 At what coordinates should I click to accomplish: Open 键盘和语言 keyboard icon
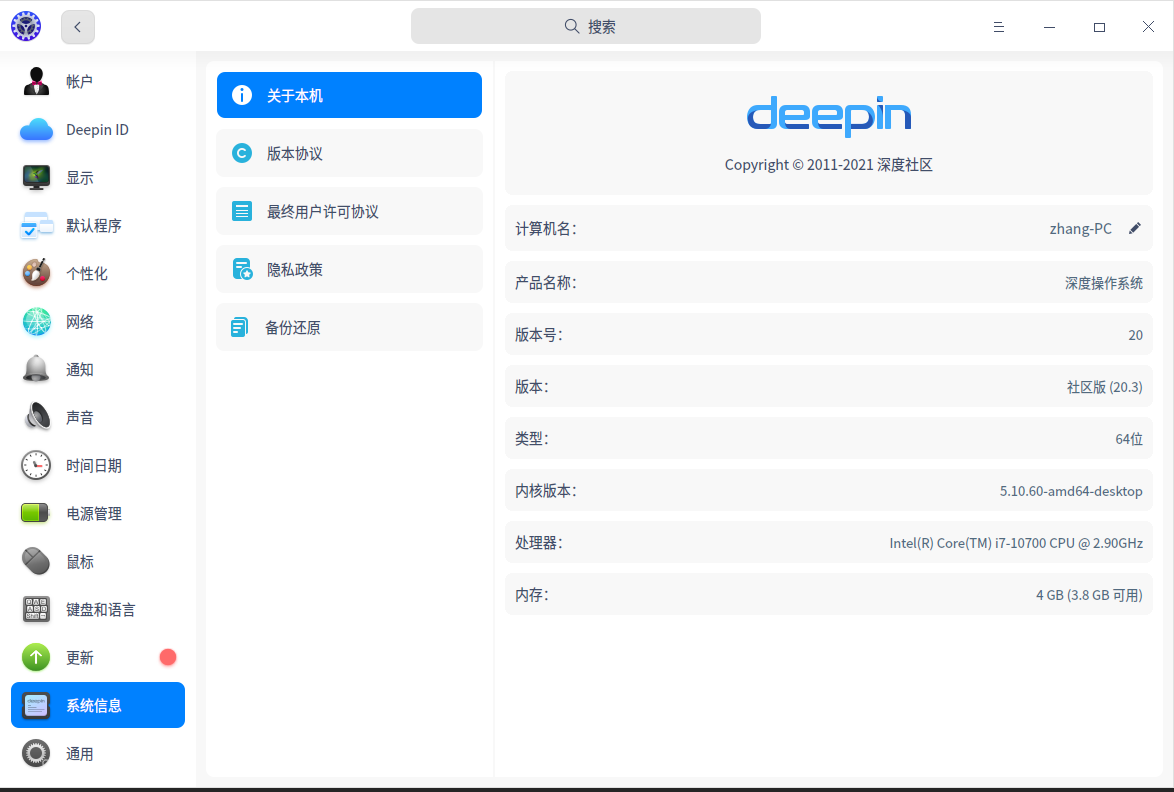tap(36, 609)
